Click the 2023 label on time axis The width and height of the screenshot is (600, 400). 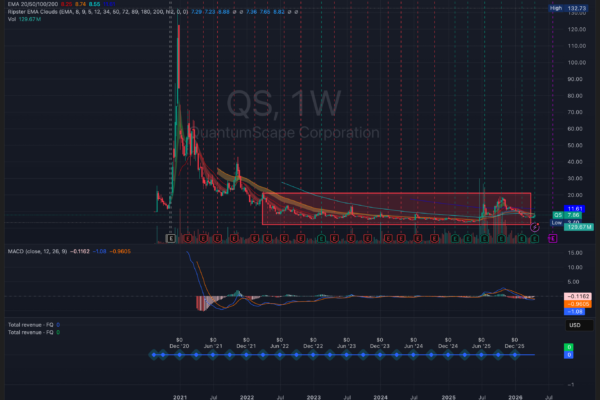click(314, 397)
